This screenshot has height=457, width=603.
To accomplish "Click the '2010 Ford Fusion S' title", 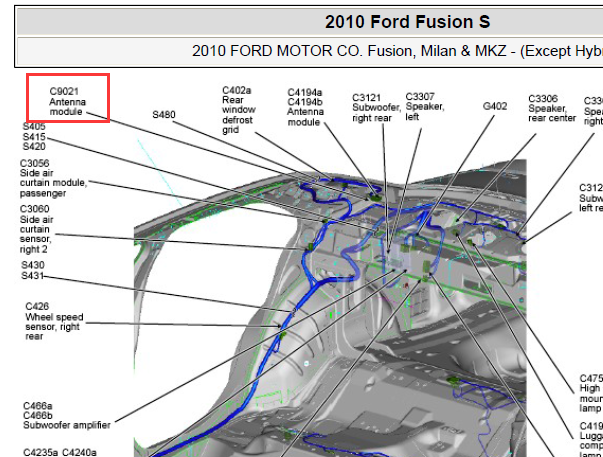I will pos(407,22).
